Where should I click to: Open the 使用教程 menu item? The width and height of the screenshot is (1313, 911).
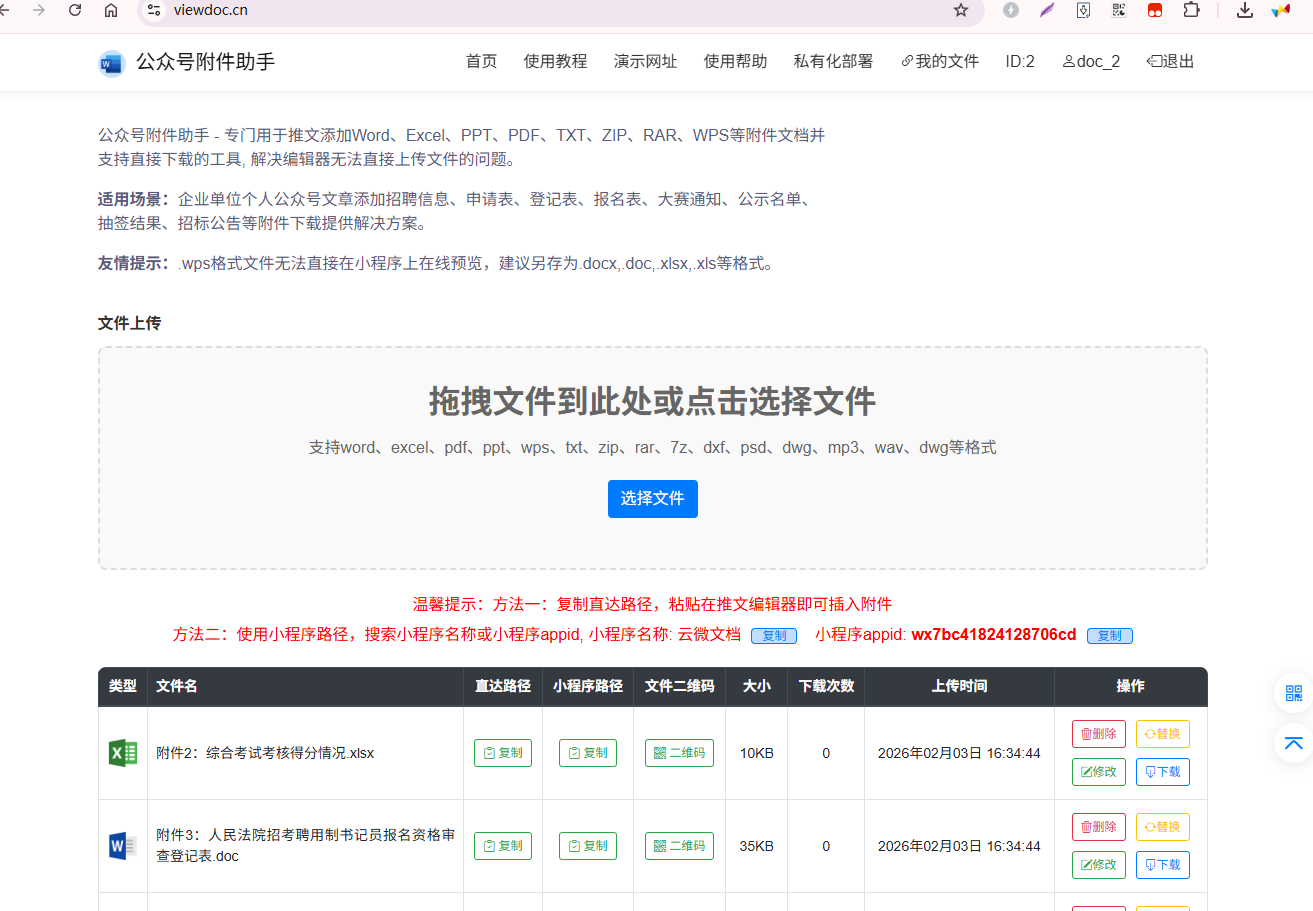pyautogui.click(x=555, y=61)
